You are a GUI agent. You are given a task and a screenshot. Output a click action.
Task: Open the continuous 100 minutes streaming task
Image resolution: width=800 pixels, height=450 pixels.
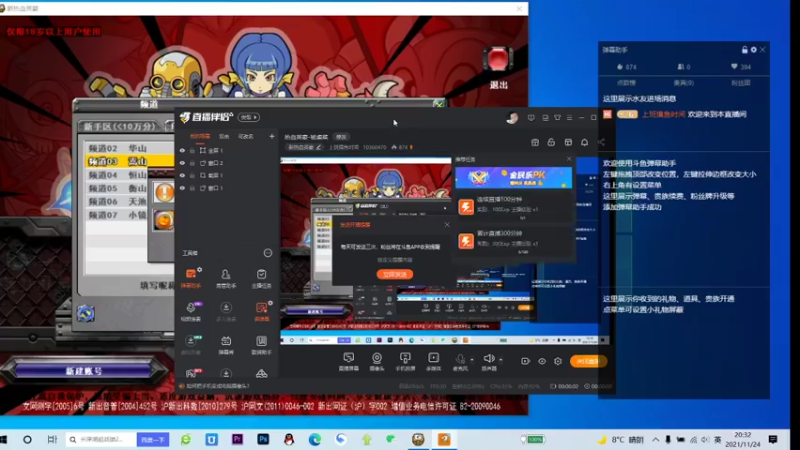coord(514,207)
